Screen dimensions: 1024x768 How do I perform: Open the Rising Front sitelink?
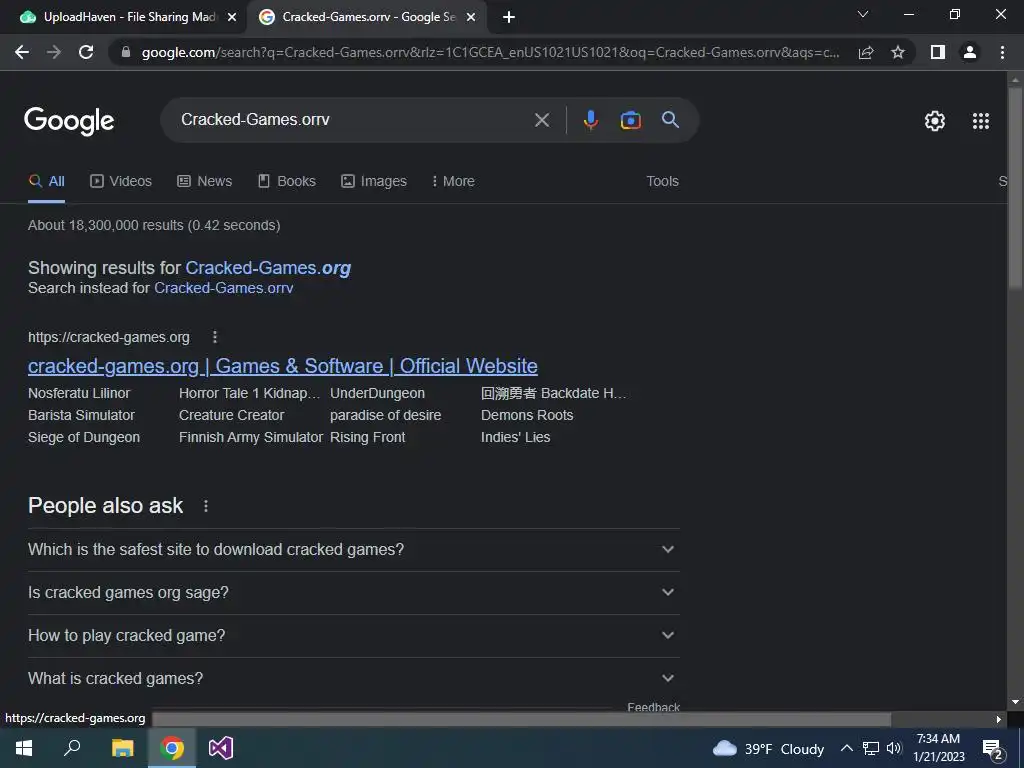point(368,438)
